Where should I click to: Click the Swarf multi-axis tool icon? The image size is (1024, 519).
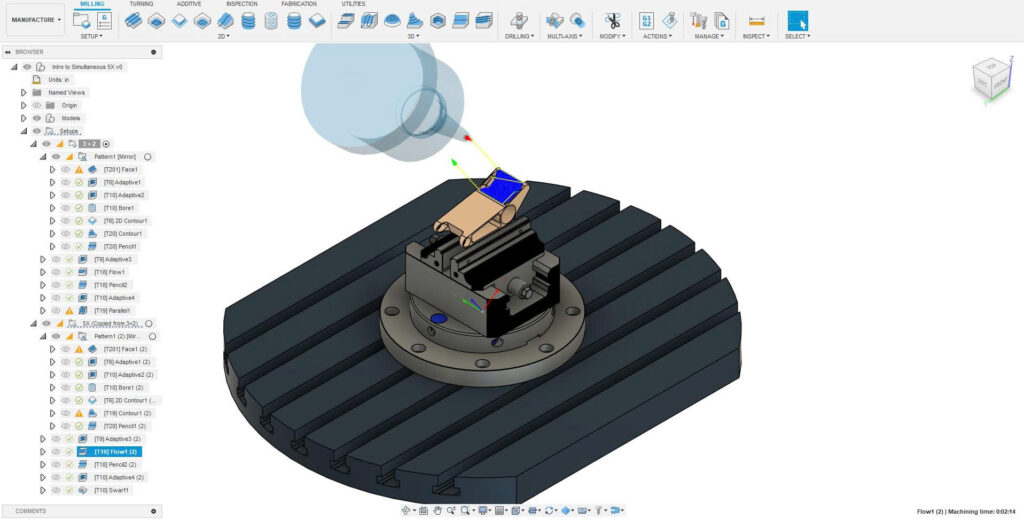click(554, 20)
